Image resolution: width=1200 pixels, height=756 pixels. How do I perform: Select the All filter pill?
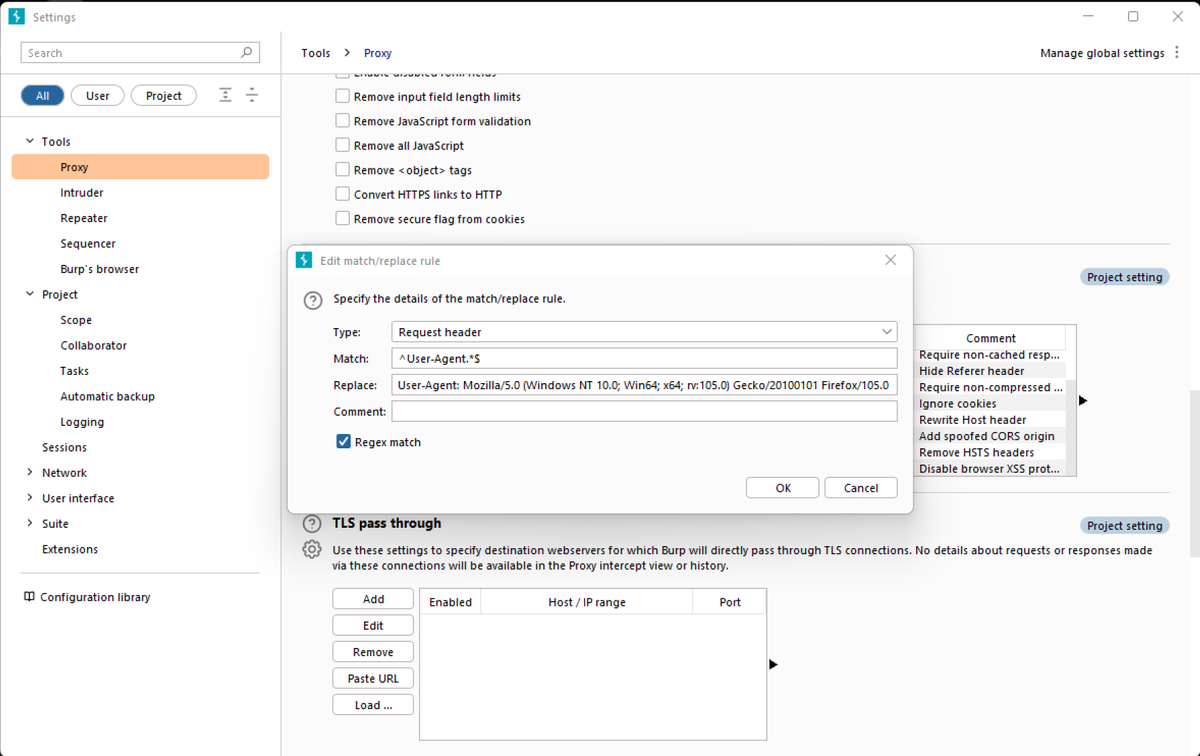click(x=42, y=96)
